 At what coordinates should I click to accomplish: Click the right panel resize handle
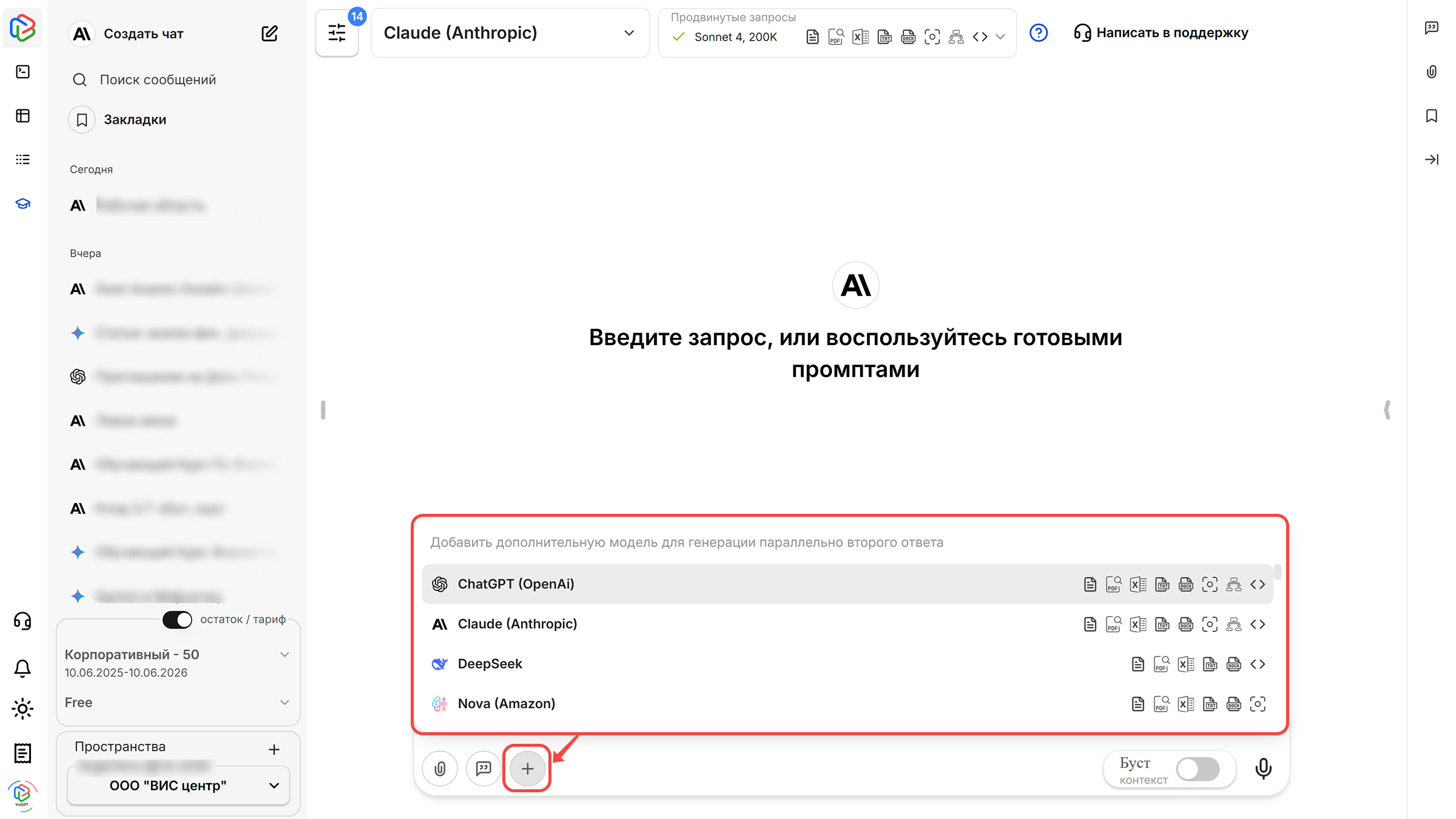point(1387,410)
